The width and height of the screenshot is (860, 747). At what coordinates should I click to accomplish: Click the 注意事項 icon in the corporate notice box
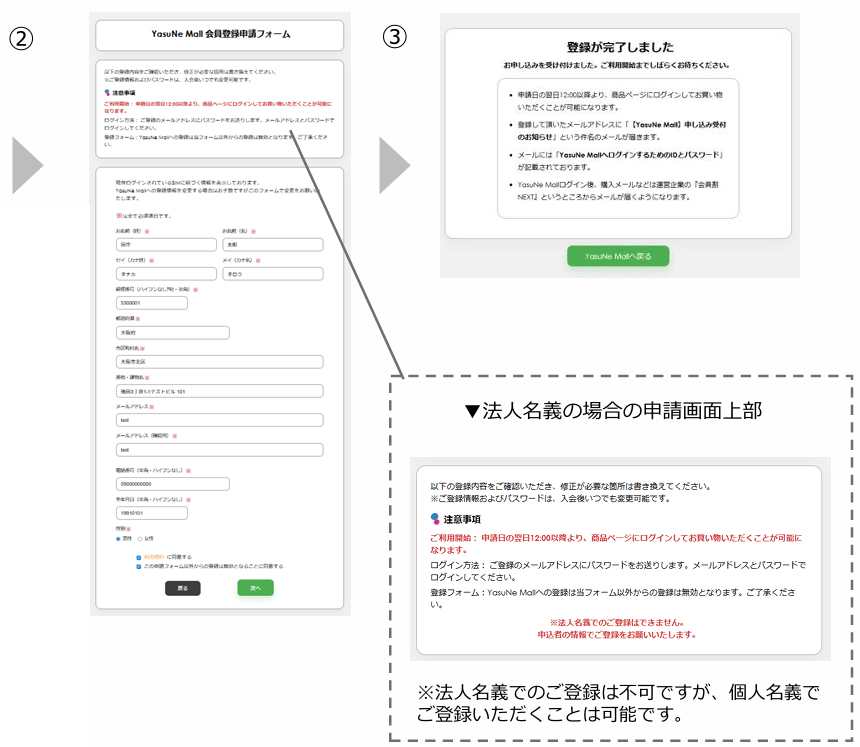pyautogui.click(x=435, y=519)
